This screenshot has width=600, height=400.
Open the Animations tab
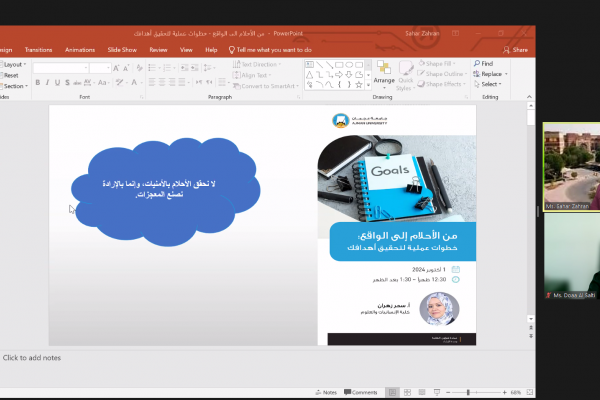pos(80,48)
